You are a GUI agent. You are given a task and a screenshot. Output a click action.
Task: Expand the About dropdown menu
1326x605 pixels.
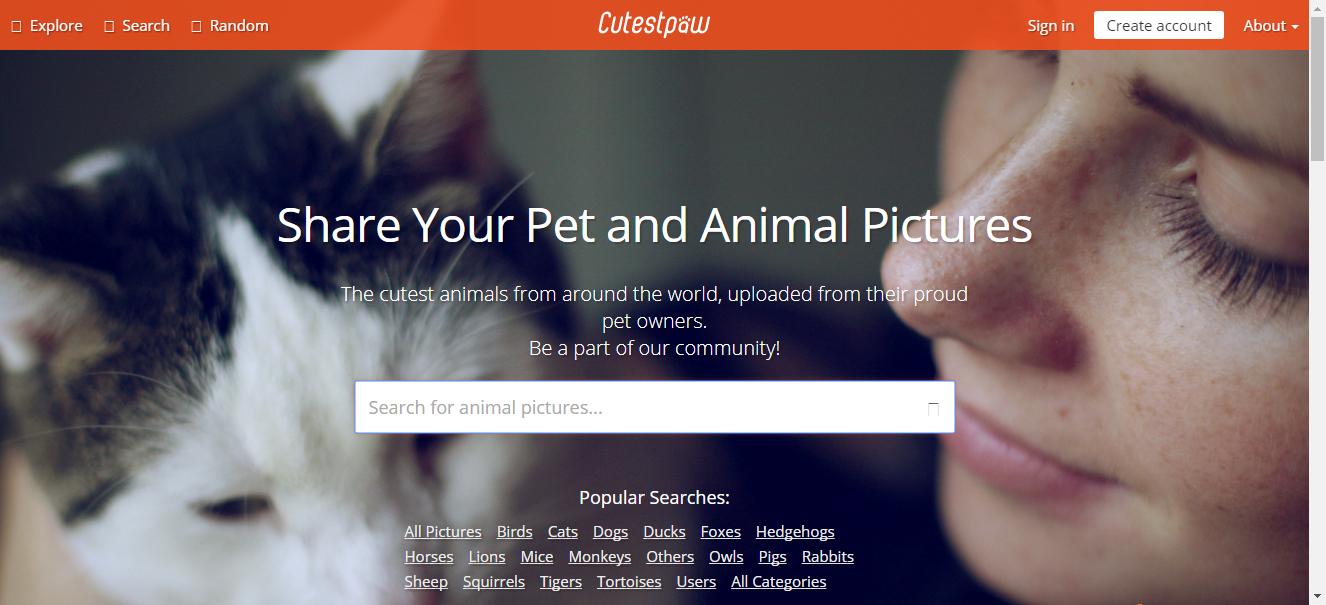click(x=1270, y=26)
